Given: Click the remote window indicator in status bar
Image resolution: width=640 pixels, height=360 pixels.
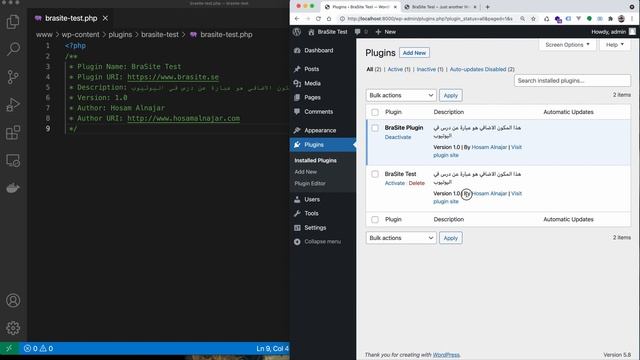Looking at the screenshot, I should (x=9, y=348).
